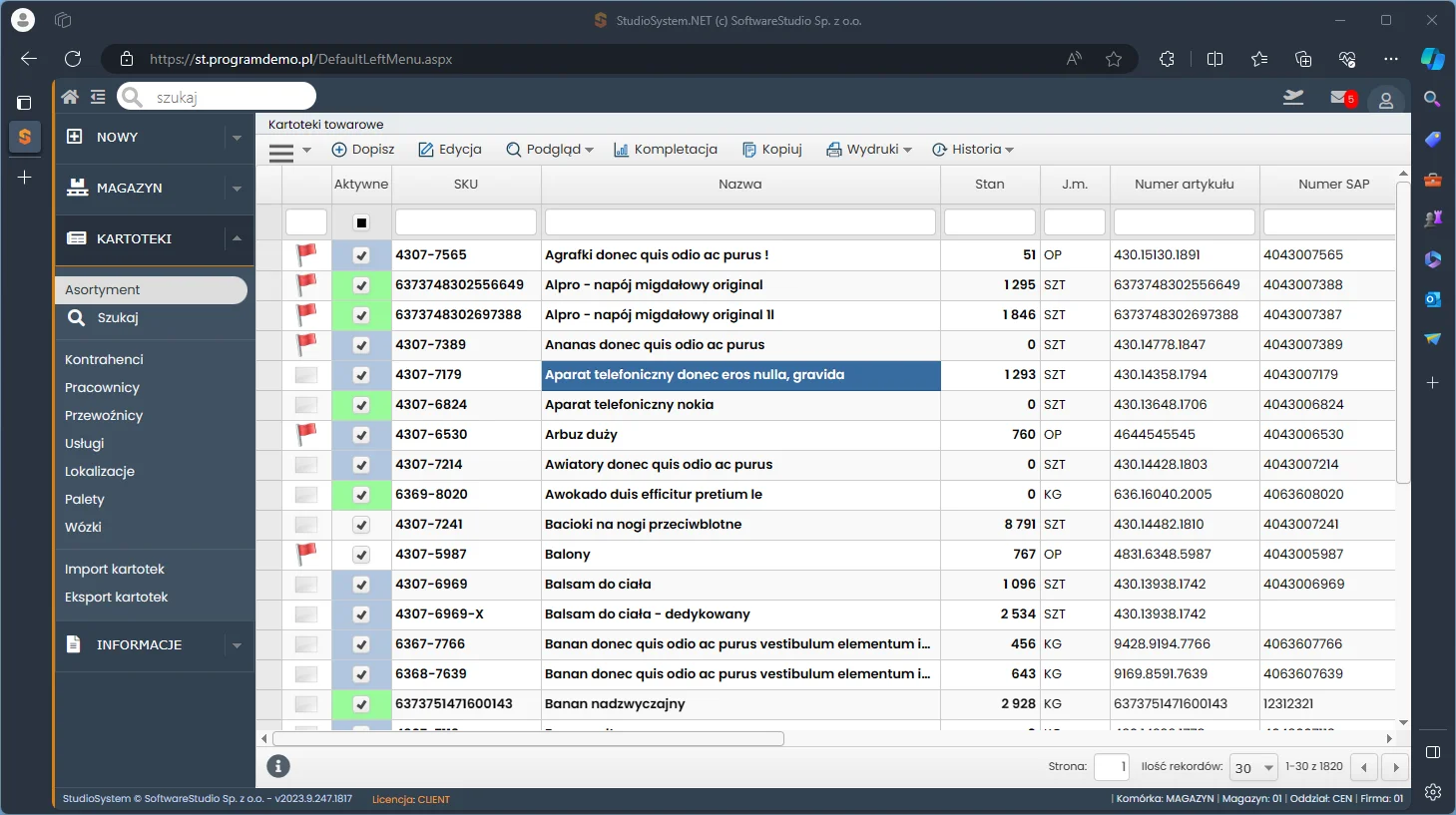
Task: Uncheck Aktywne checkbox for SKU 4307-7565
Action: coord(361,255)
